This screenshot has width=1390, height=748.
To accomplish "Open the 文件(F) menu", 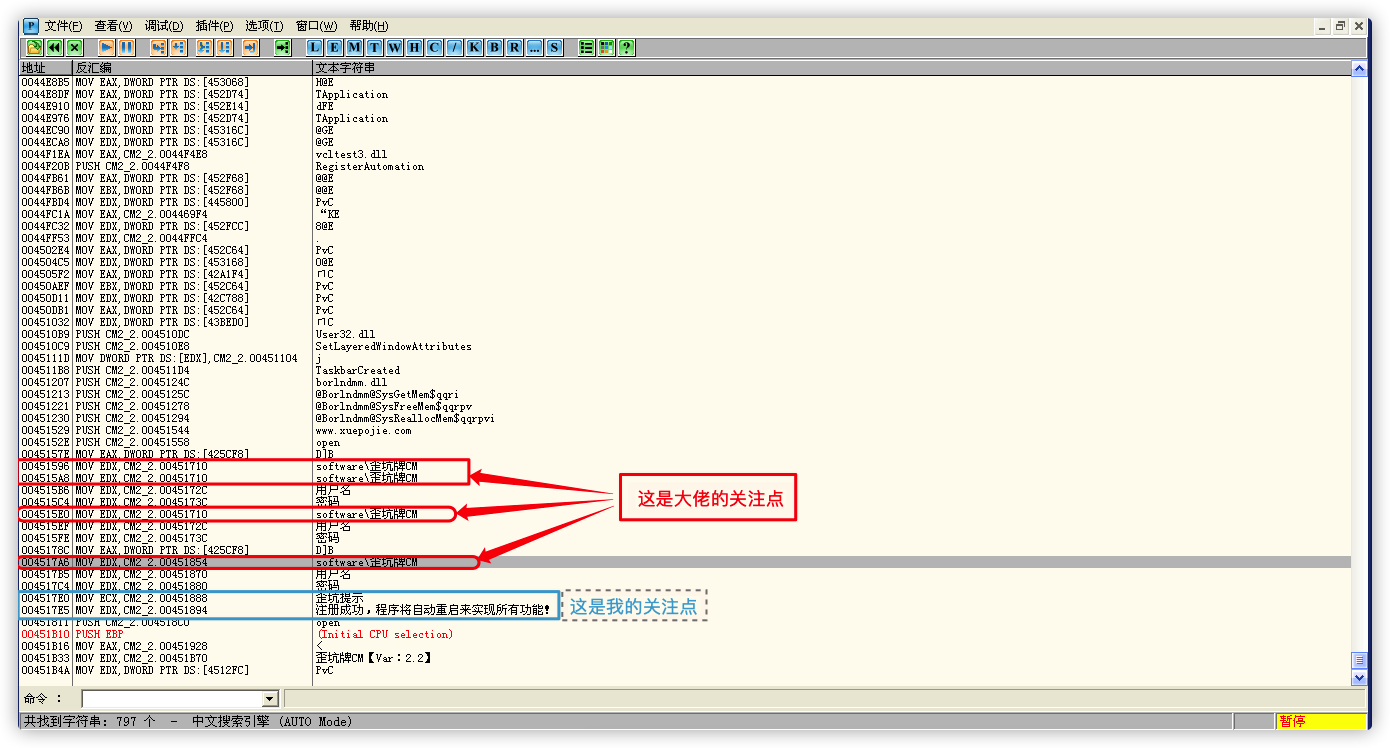I will tap(63, 26).
